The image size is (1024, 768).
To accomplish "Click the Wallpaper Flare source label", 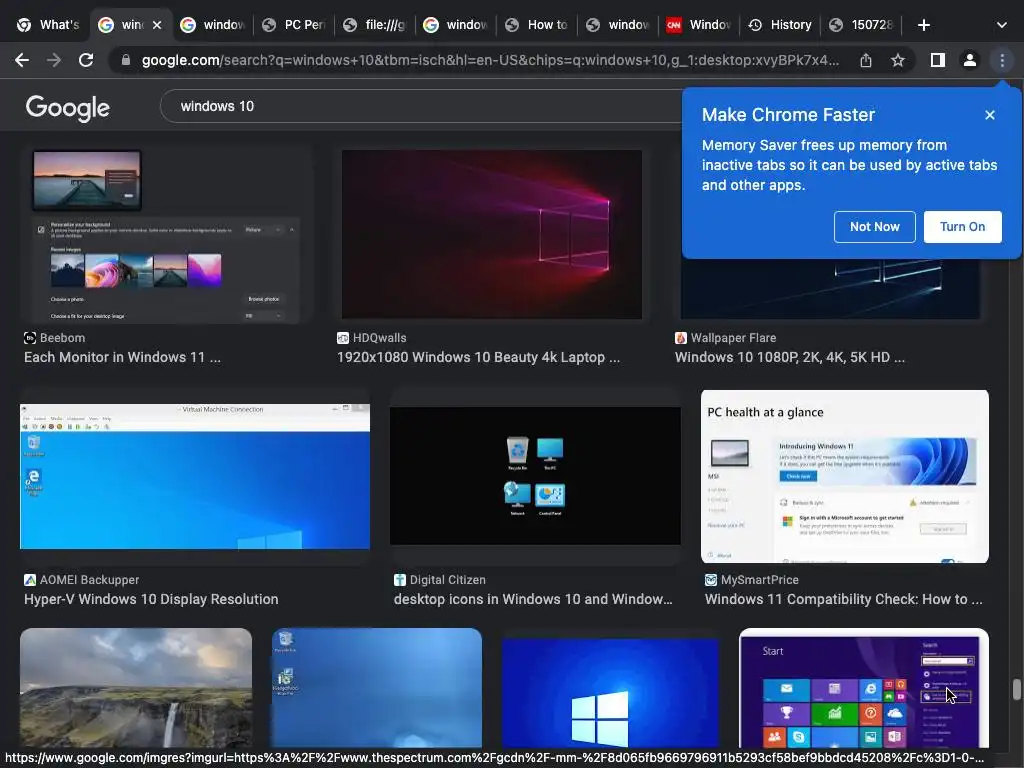I will tap(733, 338).
